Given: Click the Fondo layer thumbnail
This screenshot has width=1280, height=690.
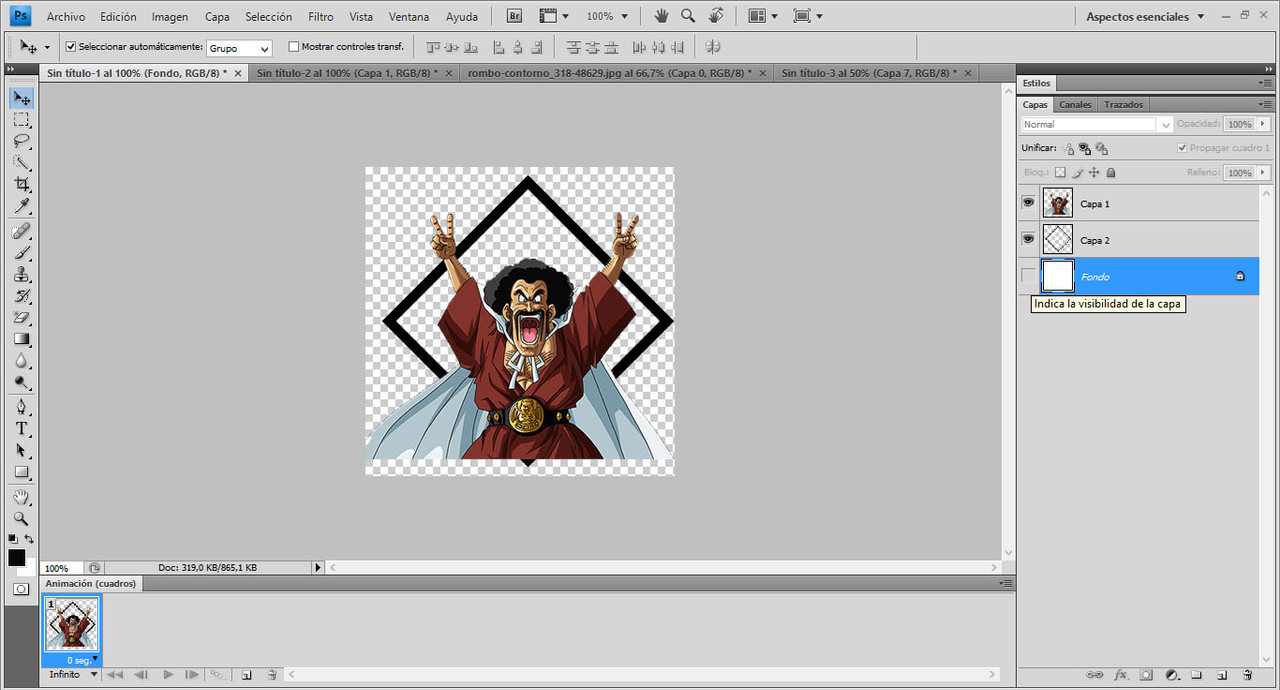Looking at the screenshot, I should (x=1057, y=276).
